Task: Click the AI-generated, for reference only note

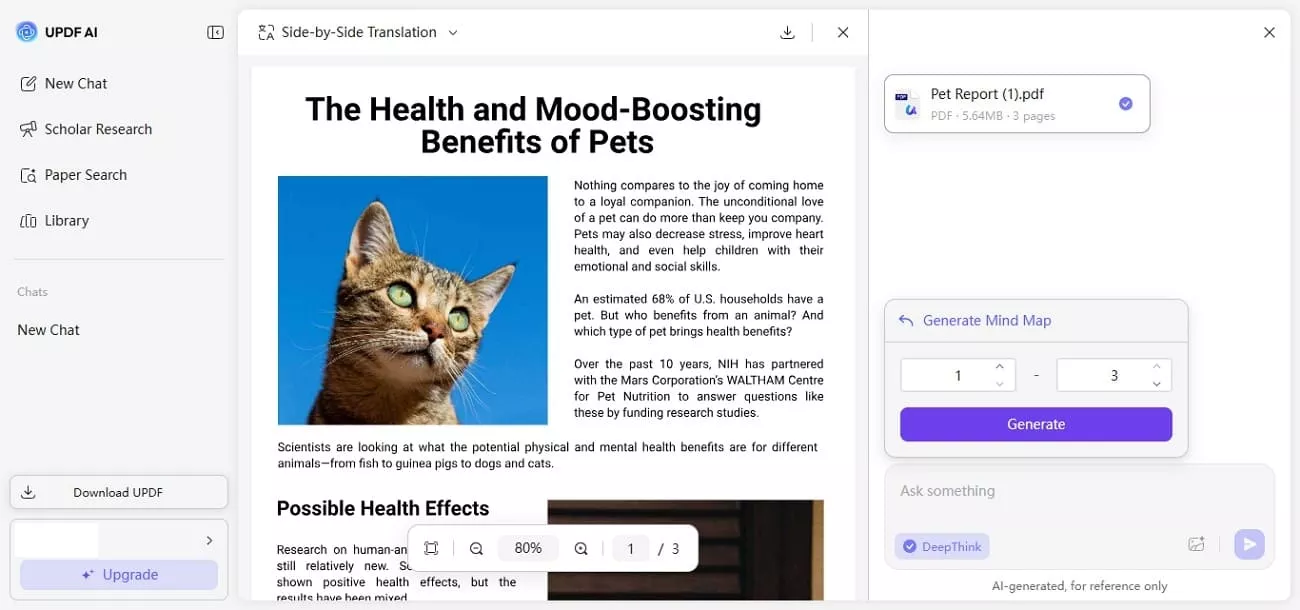Action: [x=1079, y=586]
